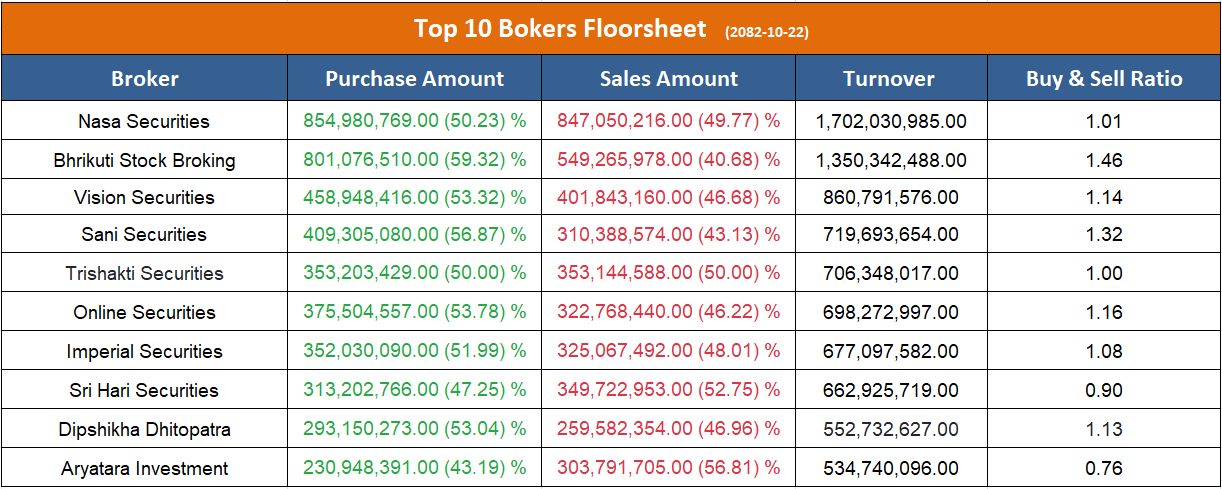Click the 0.90 ratio for Sri Hari
Image resolution: width=1222 pixels, height=489 pixels.
(x=1104, y=390)
